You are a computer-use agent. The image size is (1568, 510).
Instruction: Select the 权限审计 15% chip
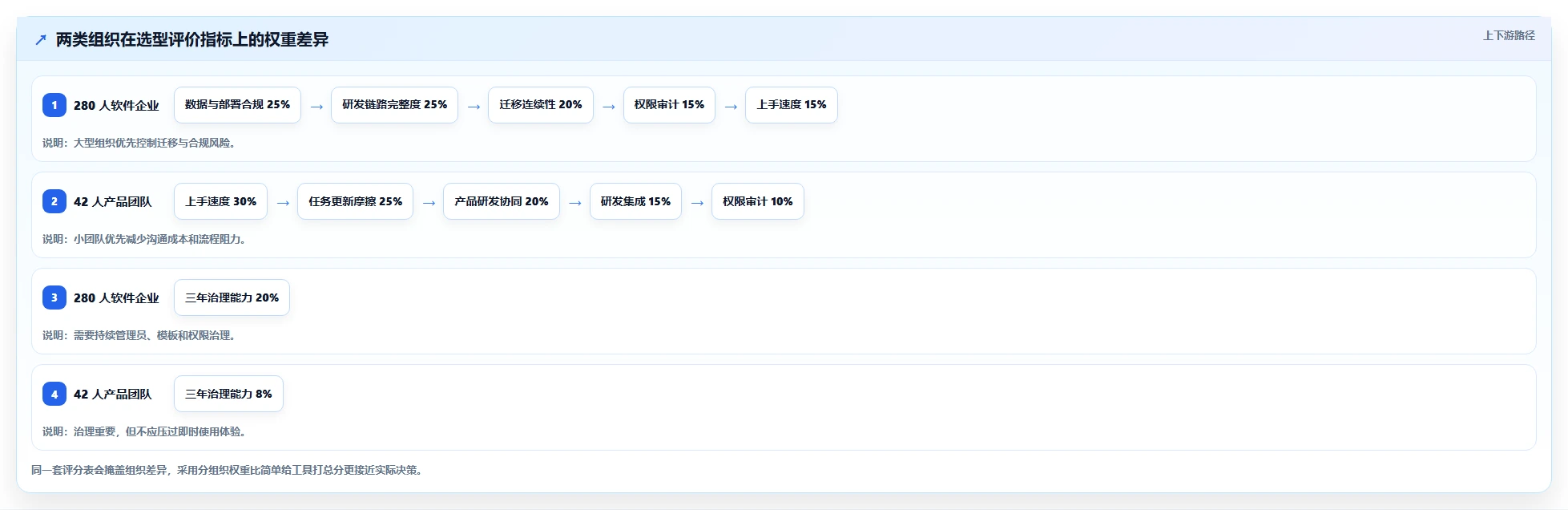pos(669,105)
